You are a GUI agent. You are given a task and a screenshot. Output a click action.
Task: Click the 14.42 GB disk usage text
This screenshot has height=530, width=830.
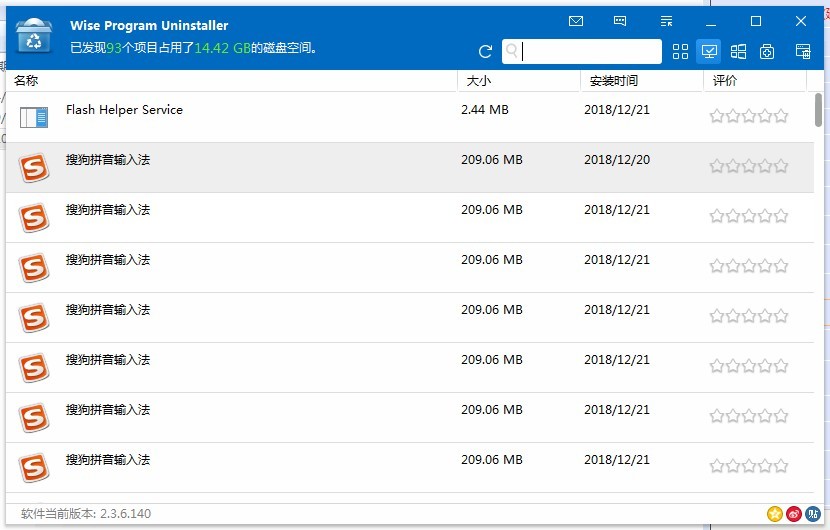222,48
